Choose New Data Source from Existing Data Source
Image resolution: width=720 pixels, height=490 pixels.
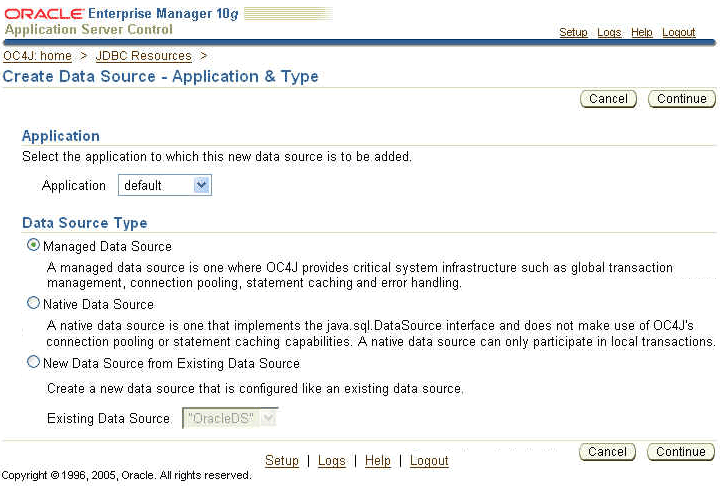click(x=33, y=362)
